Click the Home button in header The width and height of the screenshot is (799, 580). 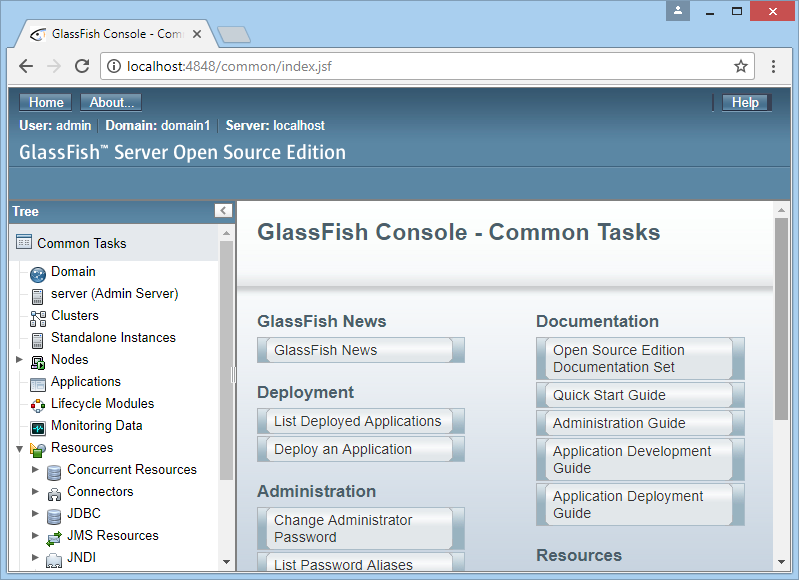click(46, 102)
